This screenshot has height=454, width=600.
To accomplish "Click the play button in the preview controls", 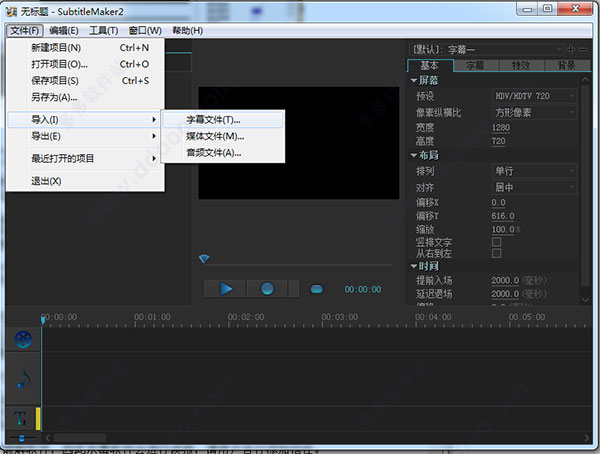I will 225,289.
